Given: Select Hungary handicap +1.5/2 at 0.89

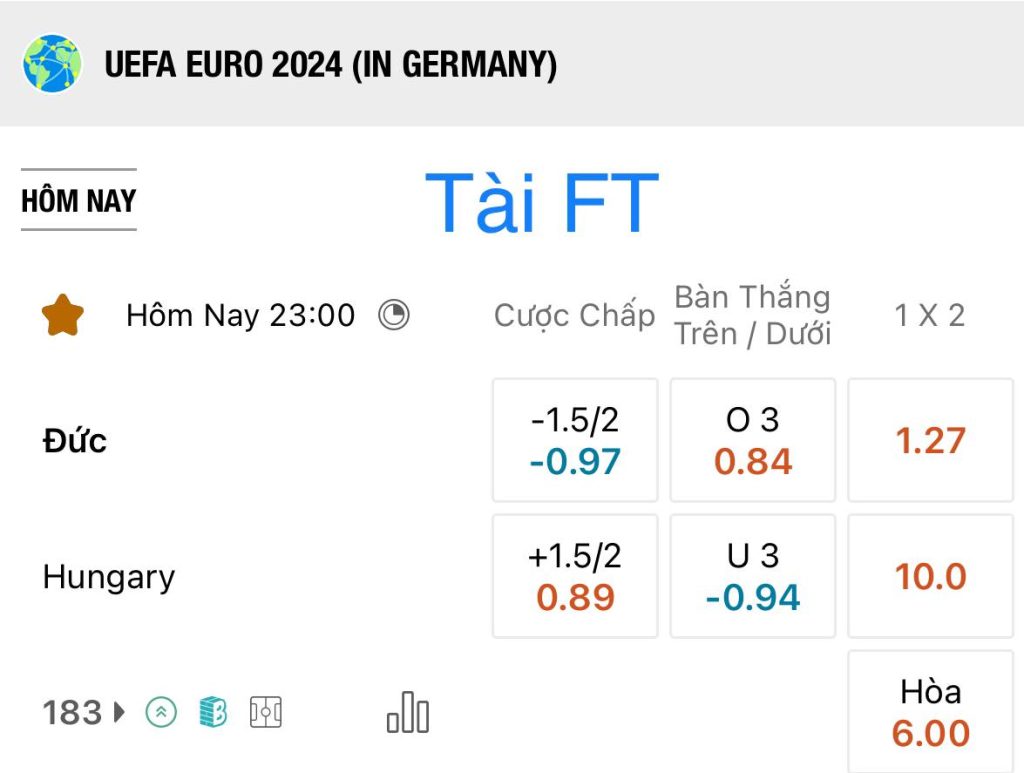Looking at the screenshot, I should click(x=575, y=576).
